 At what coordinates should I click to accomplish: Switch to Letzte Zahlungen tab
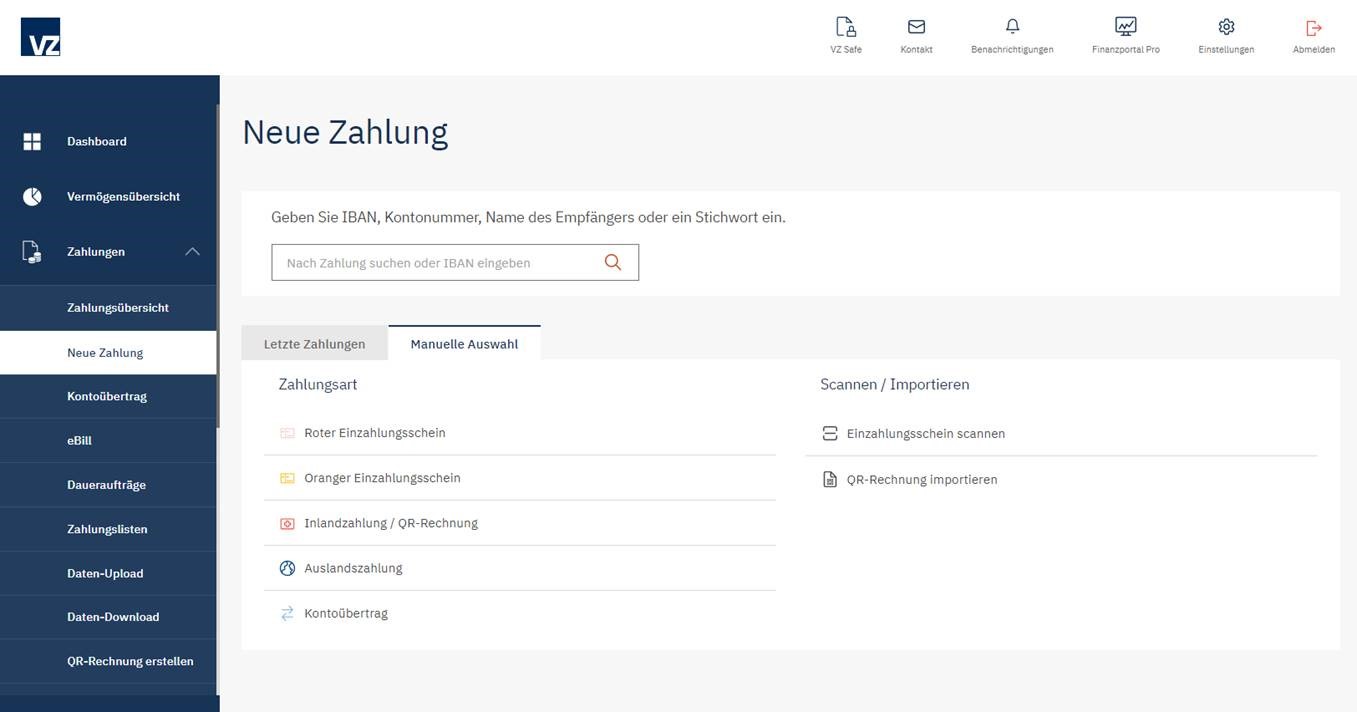point(315,344)
